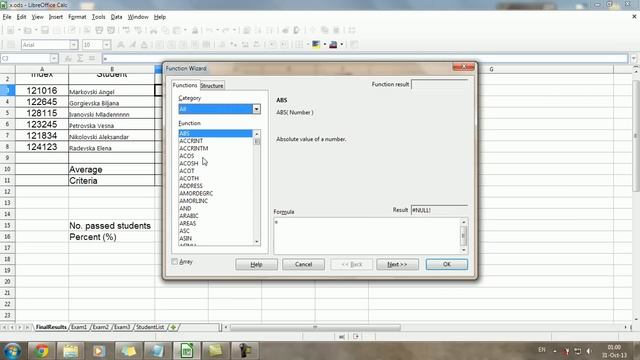Click the Background Color toolbar icon
The width and height of the screenshot is (640, 360).
(316, 44)
